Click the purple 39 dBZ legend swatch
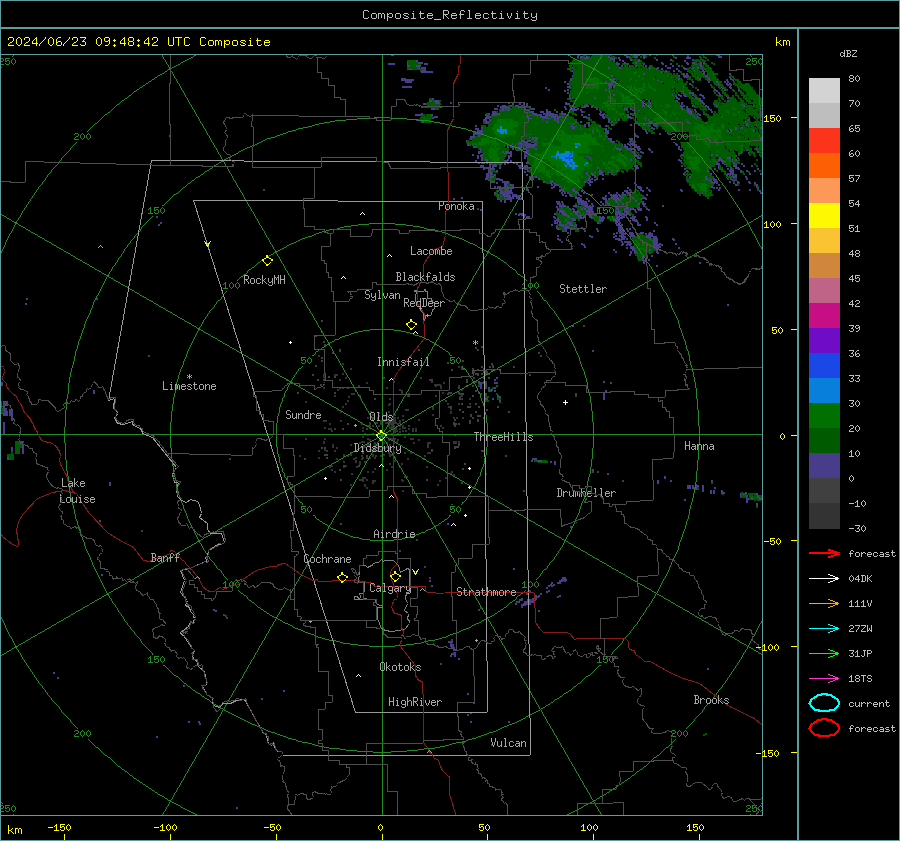900x841 pixels. point(824,340)
